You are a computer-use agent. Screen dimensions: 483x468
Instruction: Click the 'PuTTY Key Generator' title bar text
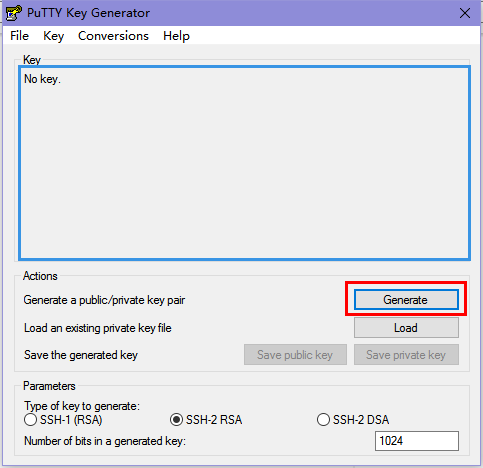(x=88, y=13)
